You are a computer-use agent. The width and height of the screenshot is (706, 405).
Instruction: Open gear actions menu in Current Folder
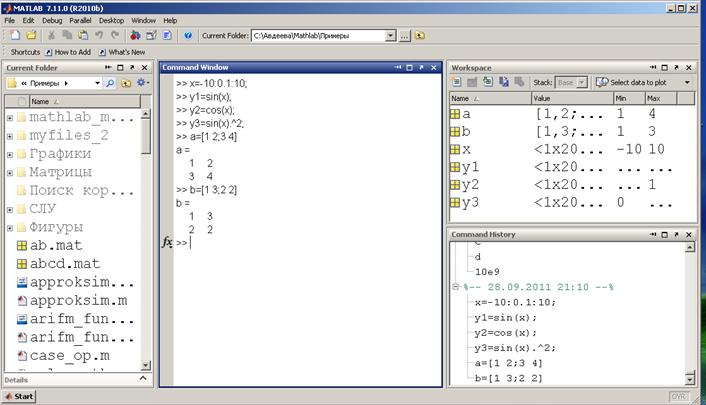point(143,82)
